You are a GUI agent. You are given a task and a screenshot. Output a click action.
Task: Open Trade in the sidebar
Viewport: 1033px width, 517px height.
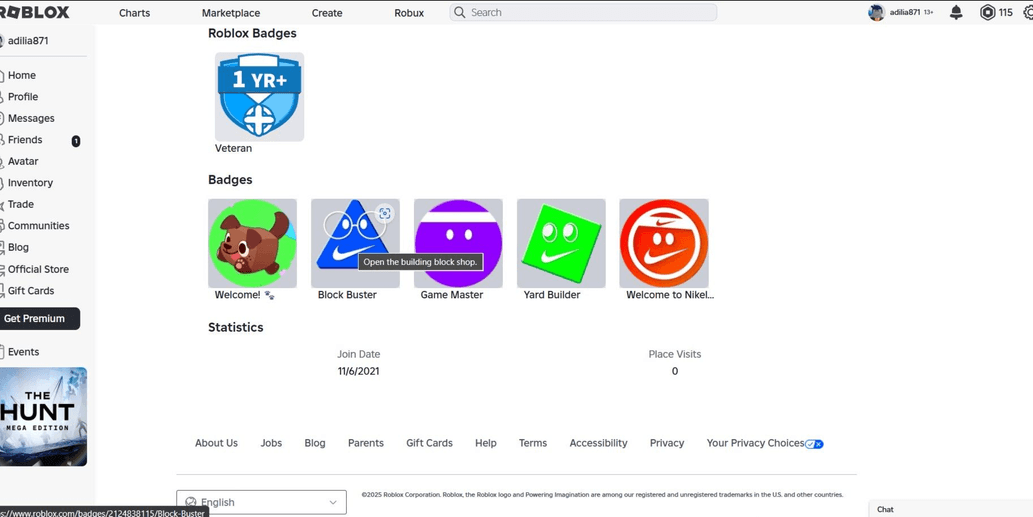pos(20,204)
